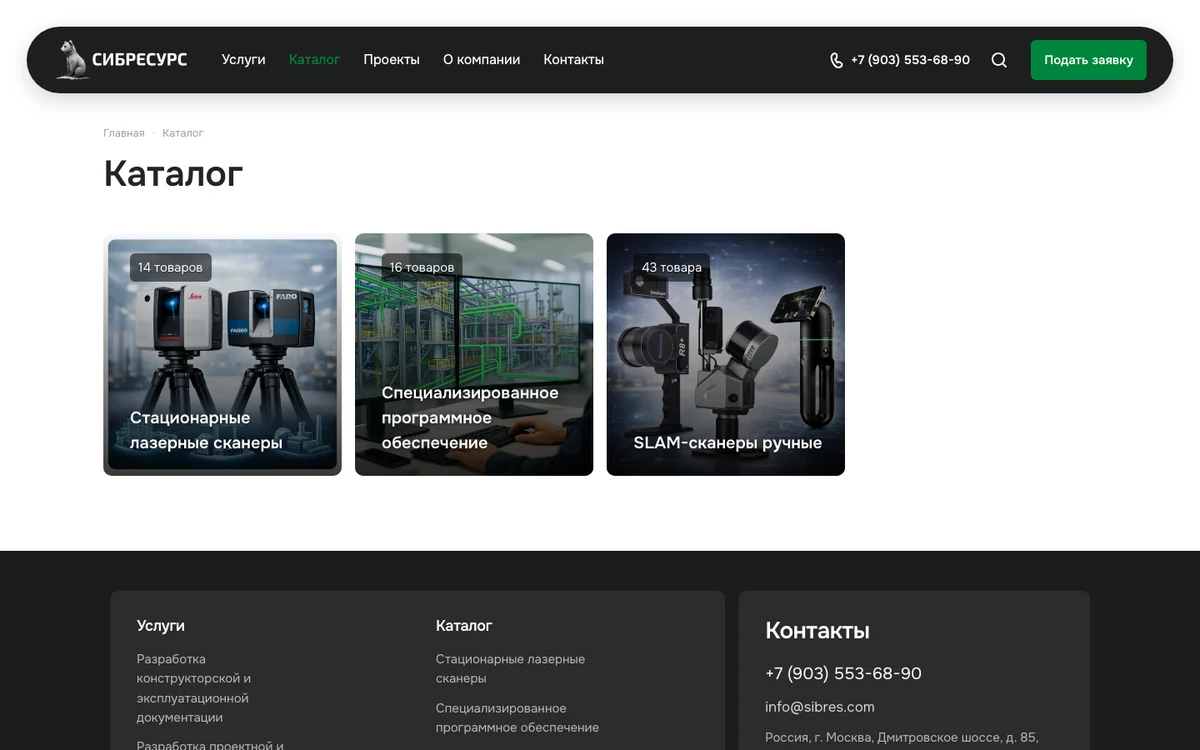The image size is (1200, 750).
Task: Open the Услуги menu item
Action: [243, 60]
